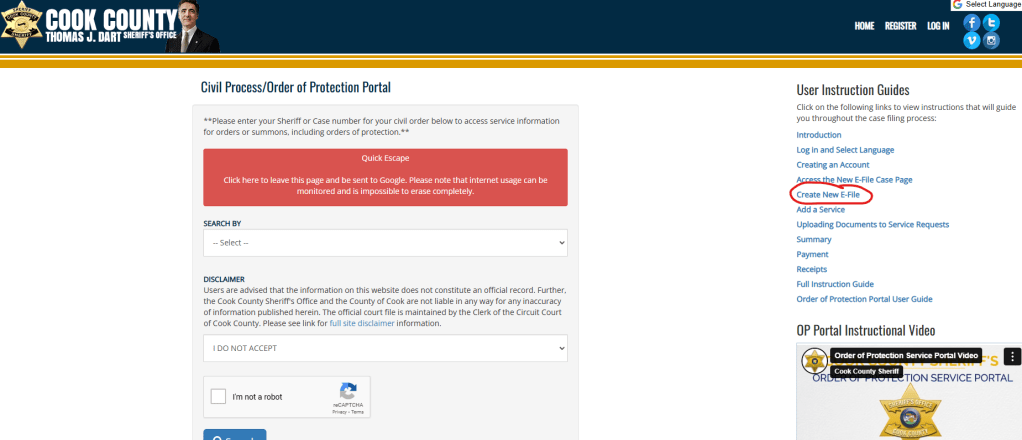The width and height of the screenshot is (1022, 440).
Task: Open the Create New E-File guide link
Action: coord(829,194)
